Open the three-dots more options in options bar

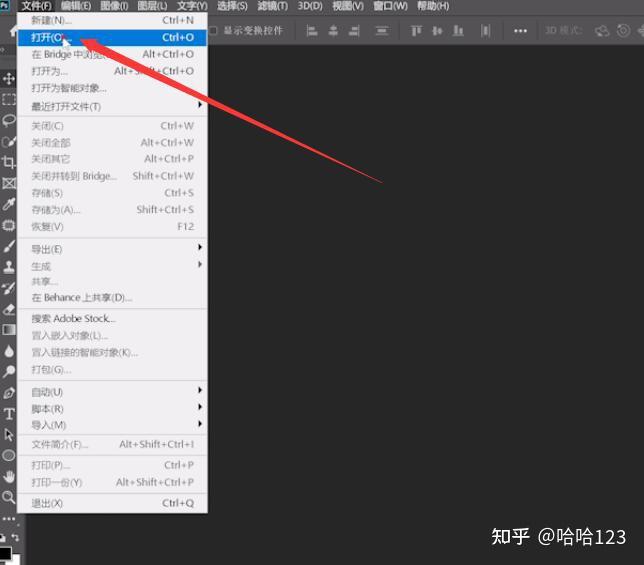[x=520, y=31]
